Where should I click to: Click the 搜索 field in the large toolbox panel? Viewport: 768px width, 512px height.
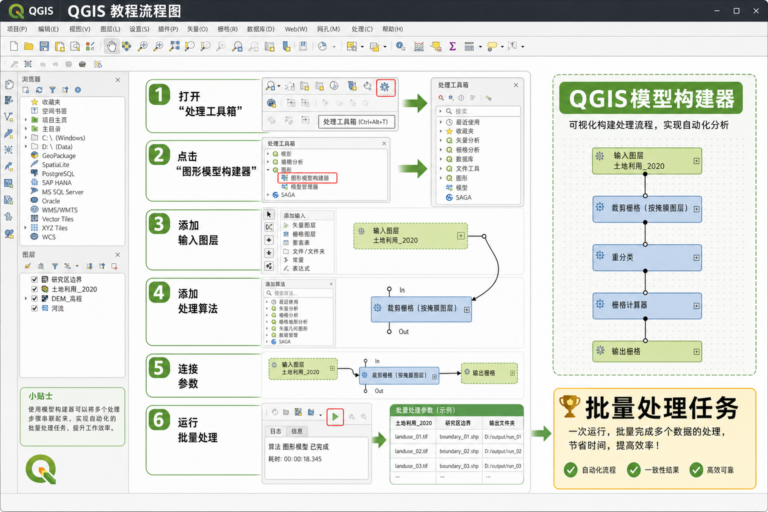click(479, 111)
